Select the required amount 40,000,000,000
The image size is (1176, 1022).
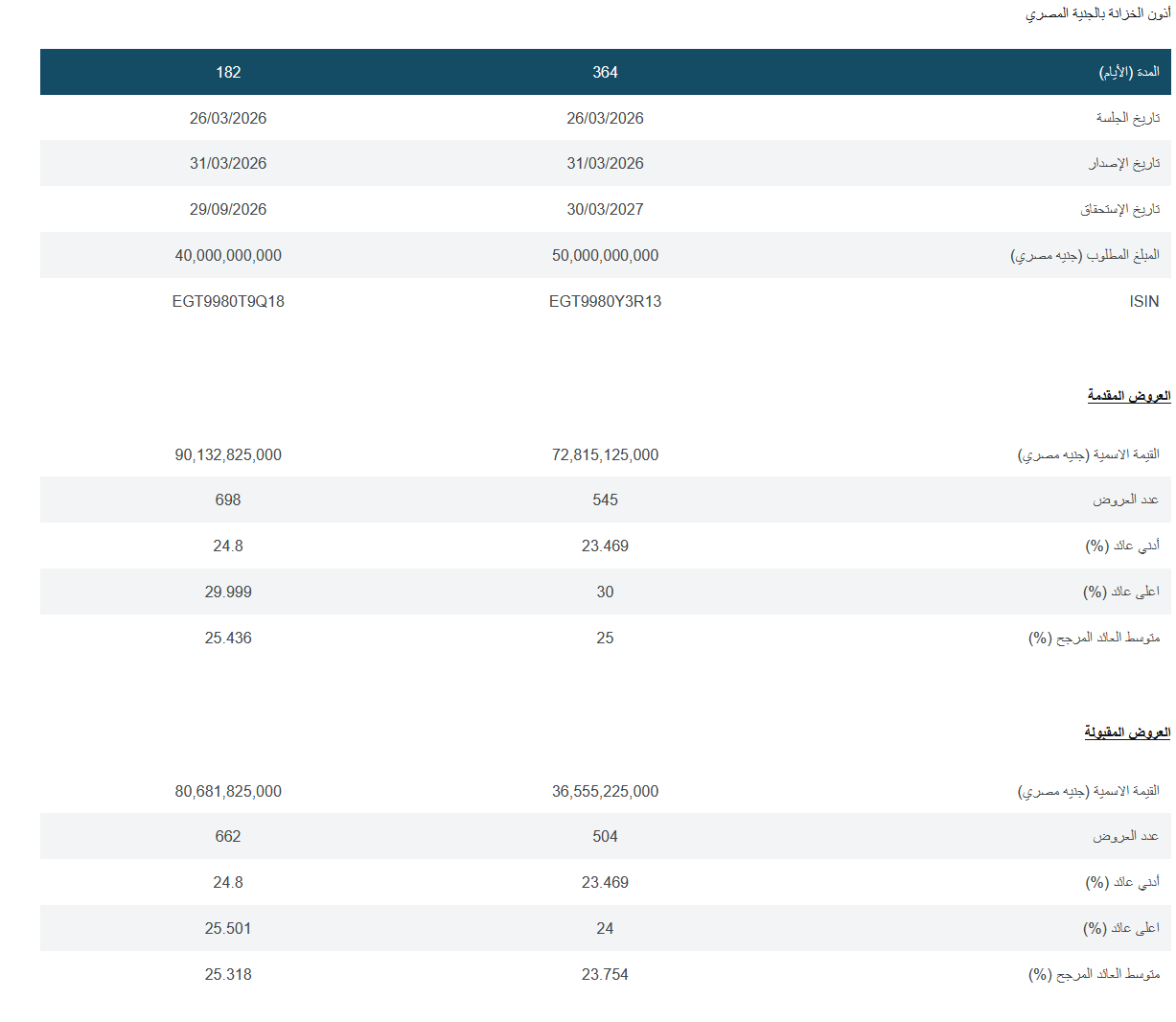tap(228, 256)
